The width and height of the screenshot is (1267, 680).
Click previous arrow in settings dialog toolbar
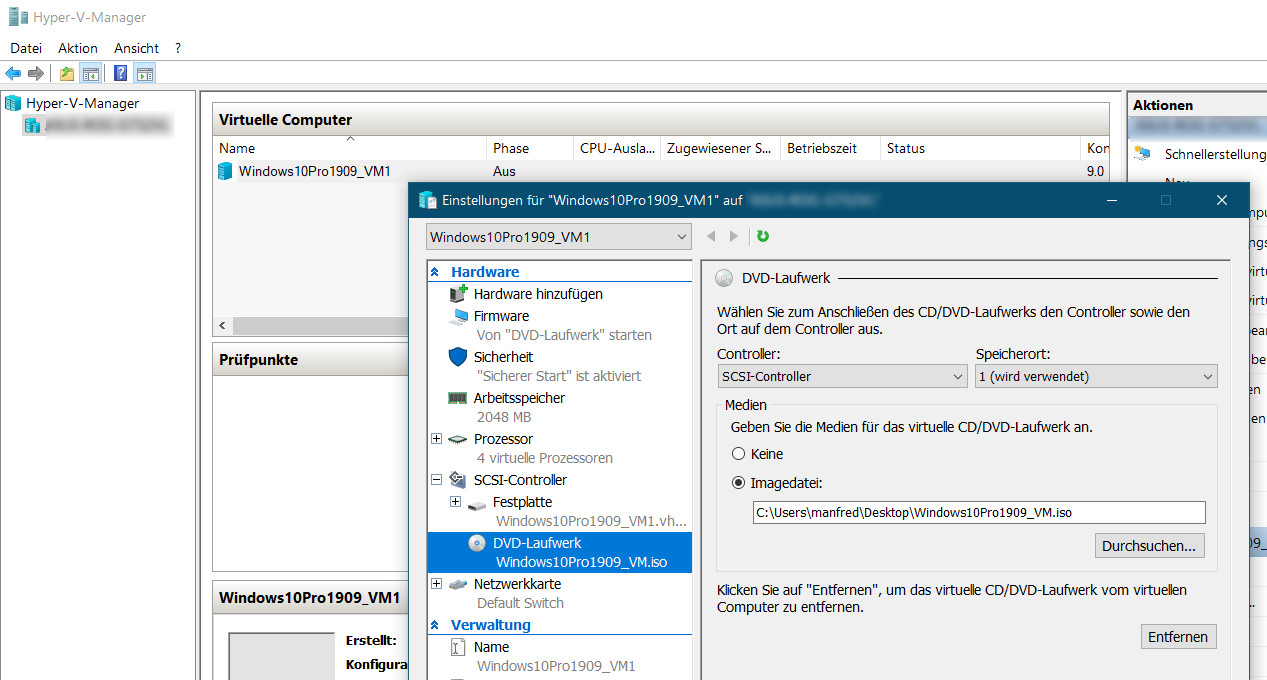click(712, 237)
